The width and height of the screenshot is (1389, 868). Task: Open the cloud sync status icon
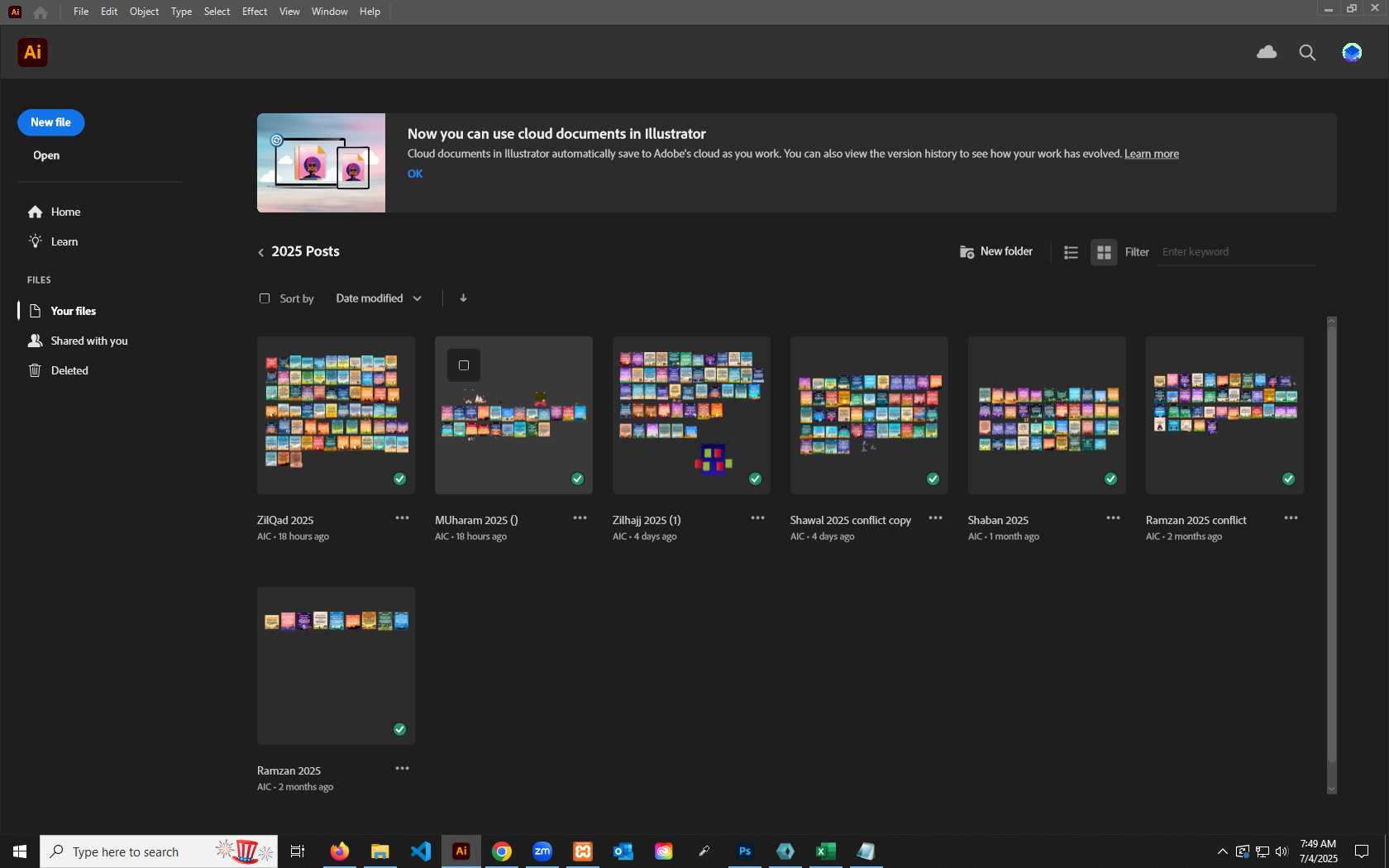pos(1267,52)
